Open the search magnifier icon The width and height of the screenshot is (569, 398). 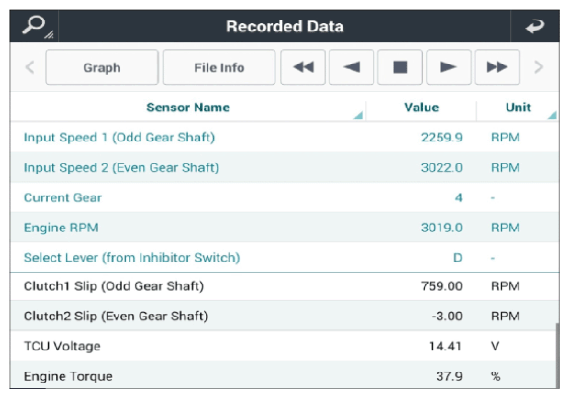pos(34,26)
